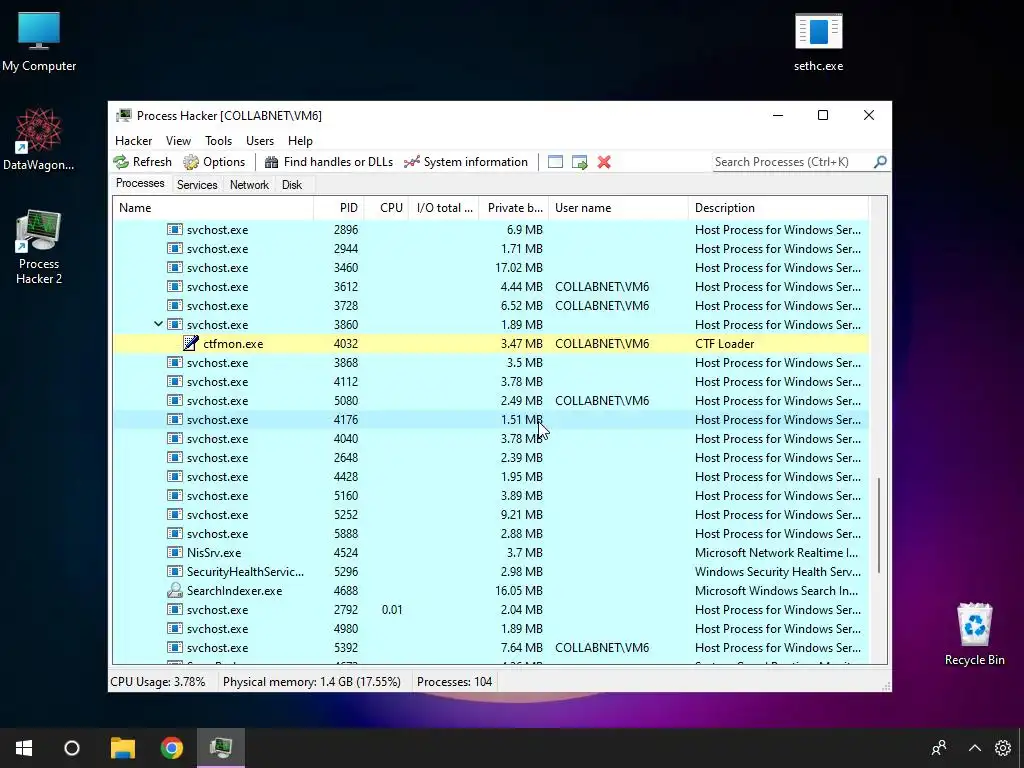Switch to the Network tab
The height and width of the screenshot is (768, 1024).
249,185
